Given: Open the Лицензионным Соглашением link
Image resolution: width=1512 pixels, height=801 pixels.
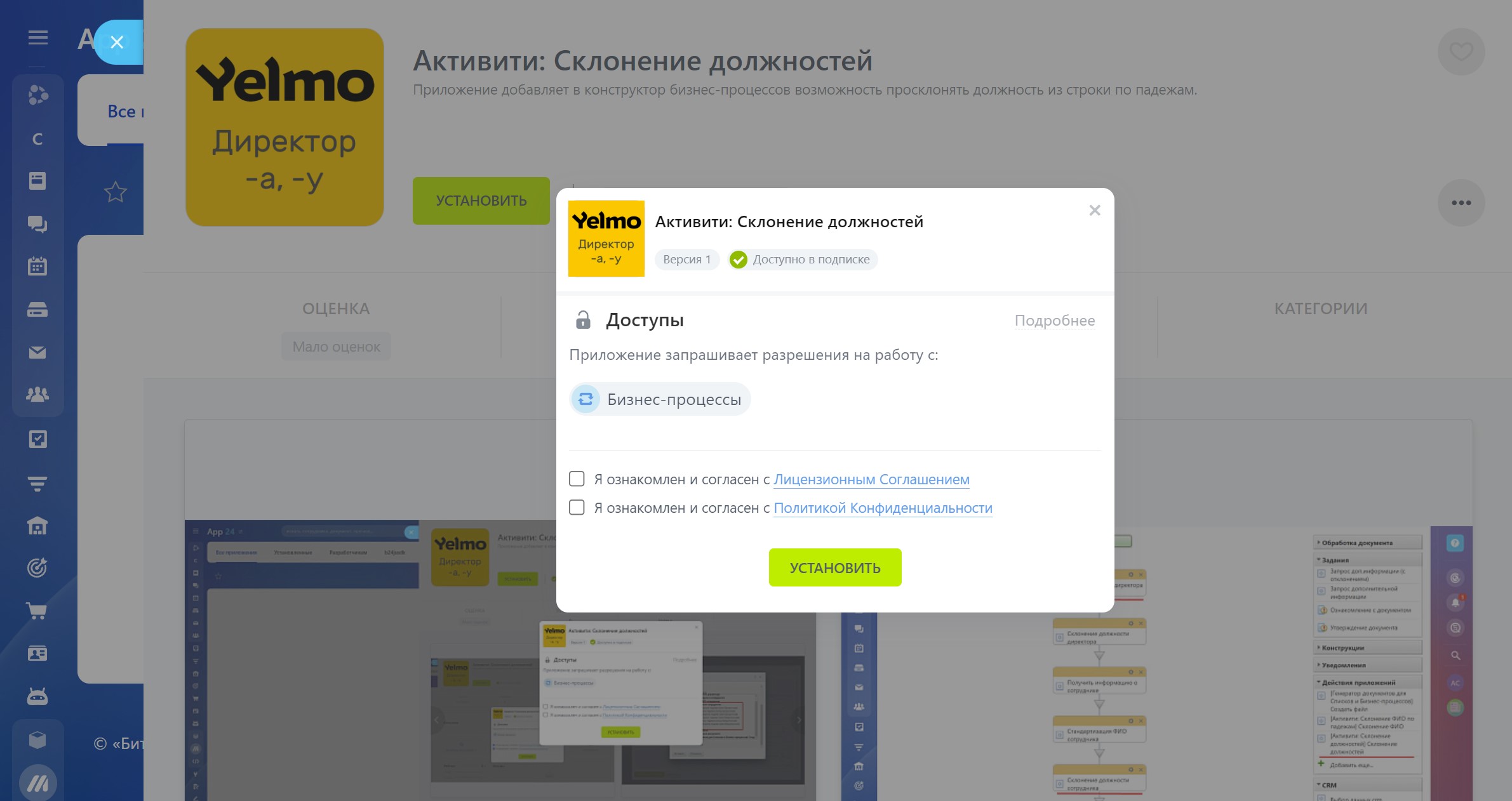Looking at the screenshot, I should click(871, 479).
